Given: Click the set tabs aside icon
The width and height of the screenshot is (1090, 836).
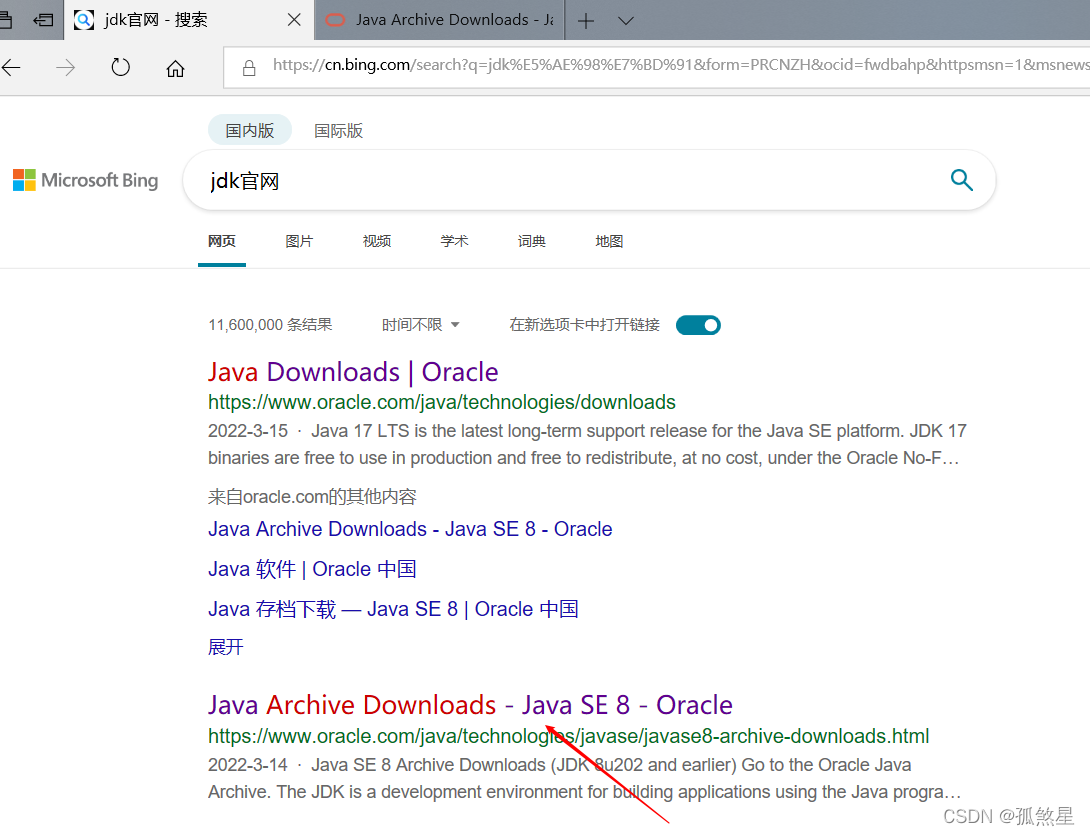Looking at the screenshot, I should [x=43, y=20].
